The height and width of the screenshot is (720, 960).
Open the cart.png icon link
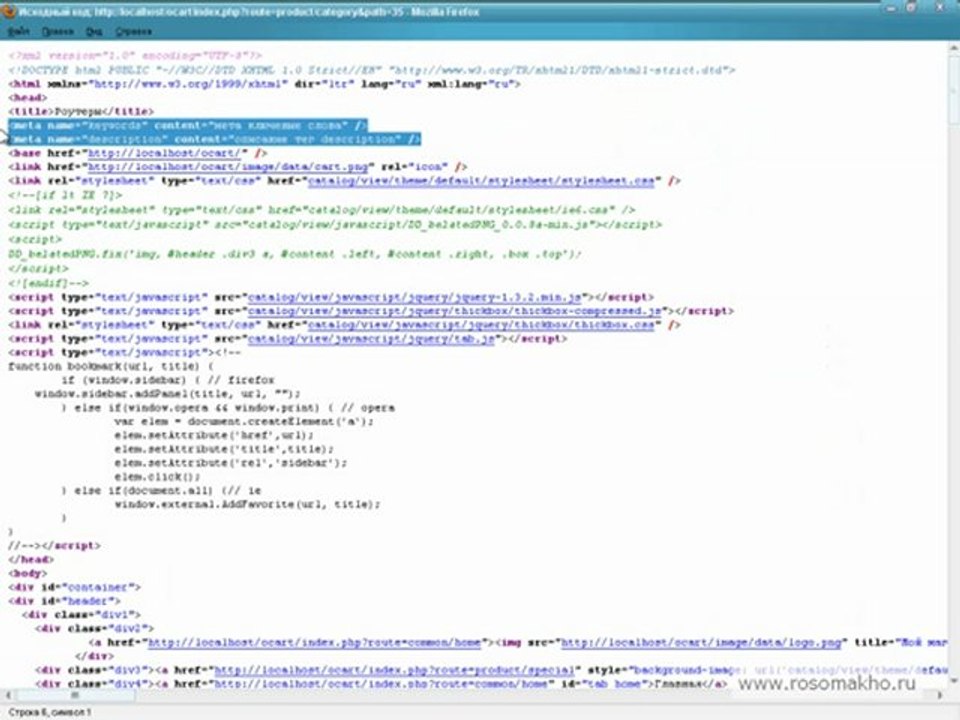coord(228,167)
